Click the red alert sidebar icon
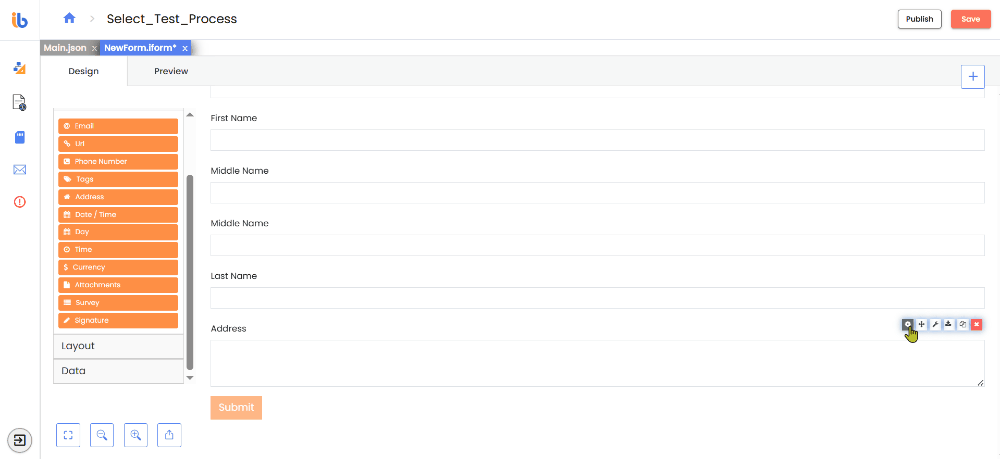The width and height of the screenshot is (1000, 459). tap(20, 202)
